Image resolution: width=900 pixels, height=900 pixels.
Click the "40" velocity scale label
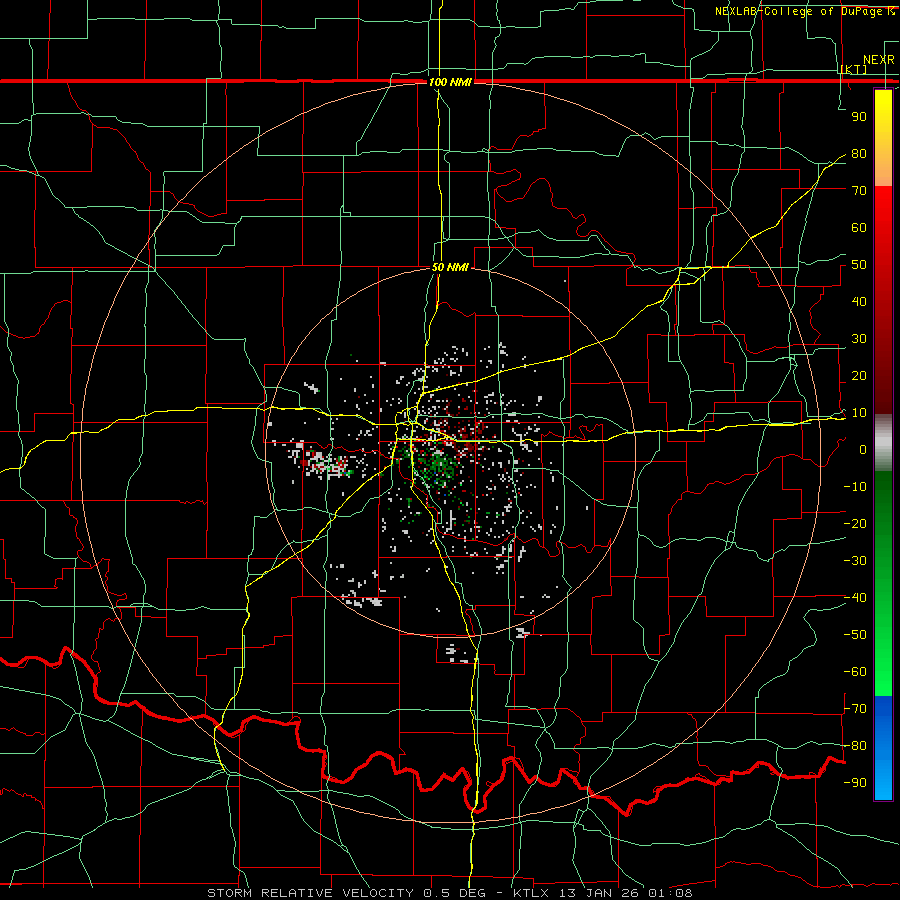click(859, 302)
